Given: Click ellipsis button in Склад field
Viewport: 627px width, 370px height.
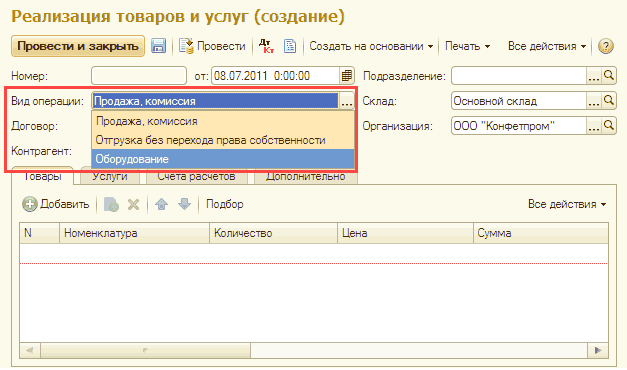Looking at the screenshot, I should coord(594,101).
